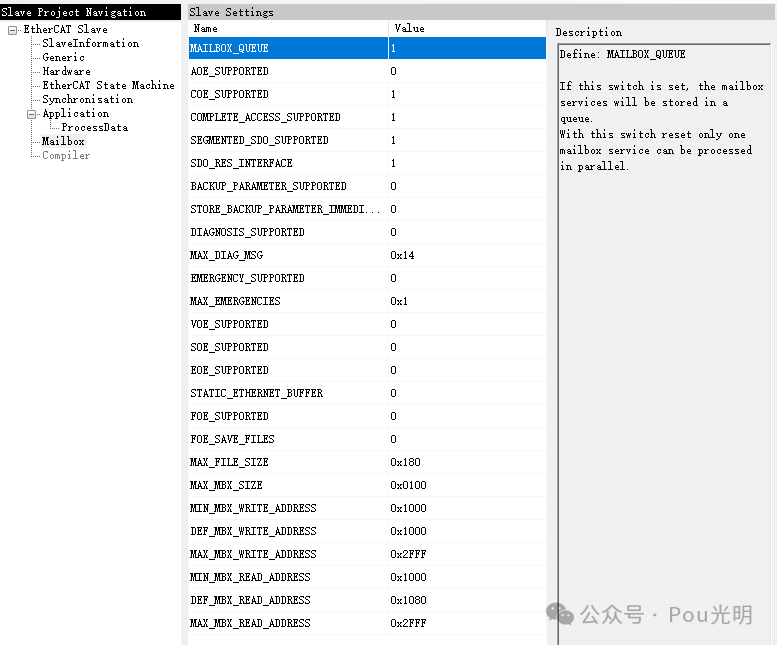
Task: Select the FOE_SAVE_FILES setting
Action: click(367, 439)
